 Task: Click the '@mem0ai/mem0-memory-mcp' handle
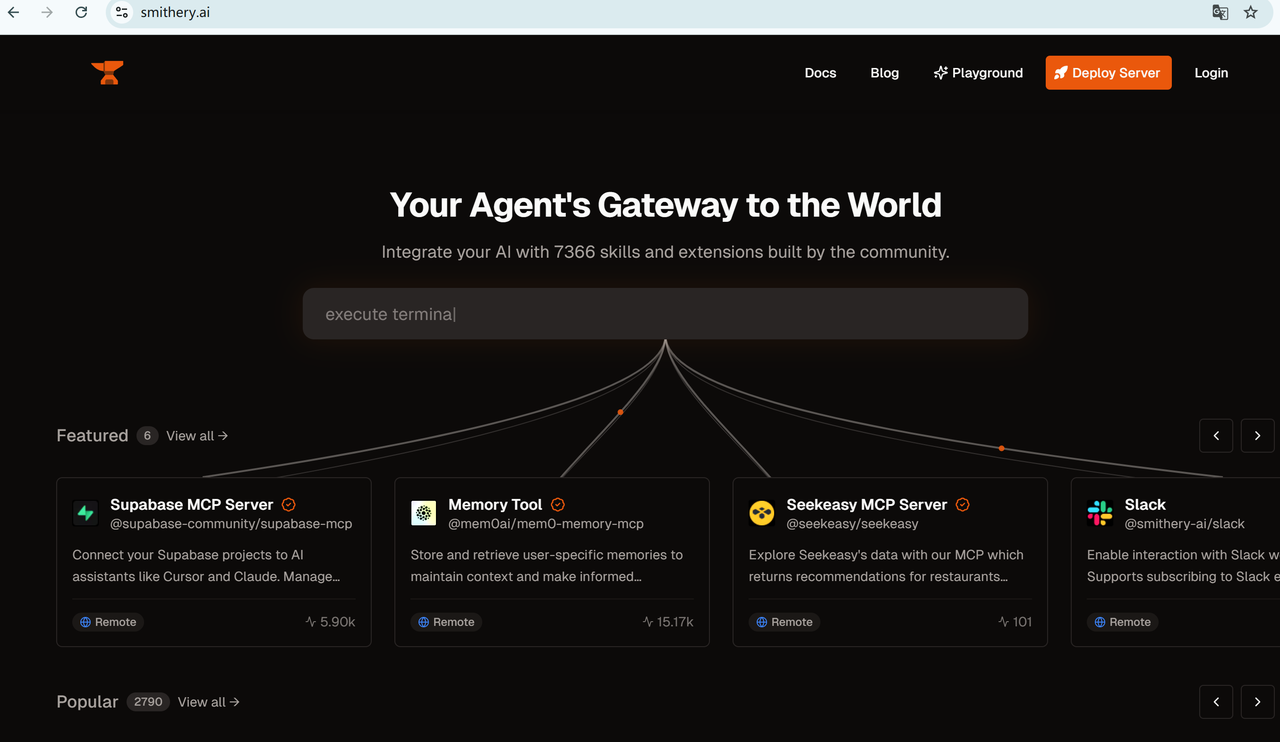tap(546, 524)
